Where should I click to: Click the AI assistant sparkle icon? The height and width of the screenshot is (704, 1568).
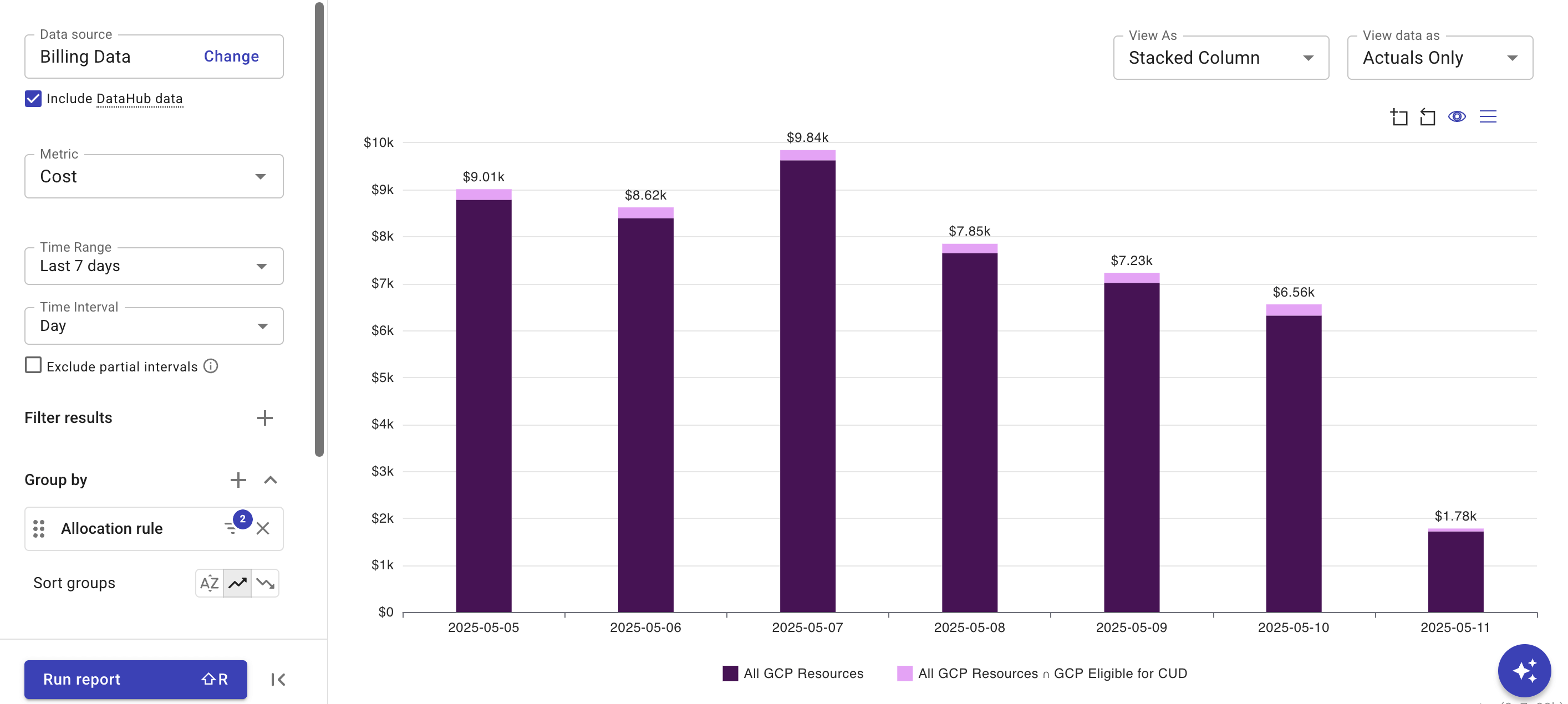[1525, 670]
